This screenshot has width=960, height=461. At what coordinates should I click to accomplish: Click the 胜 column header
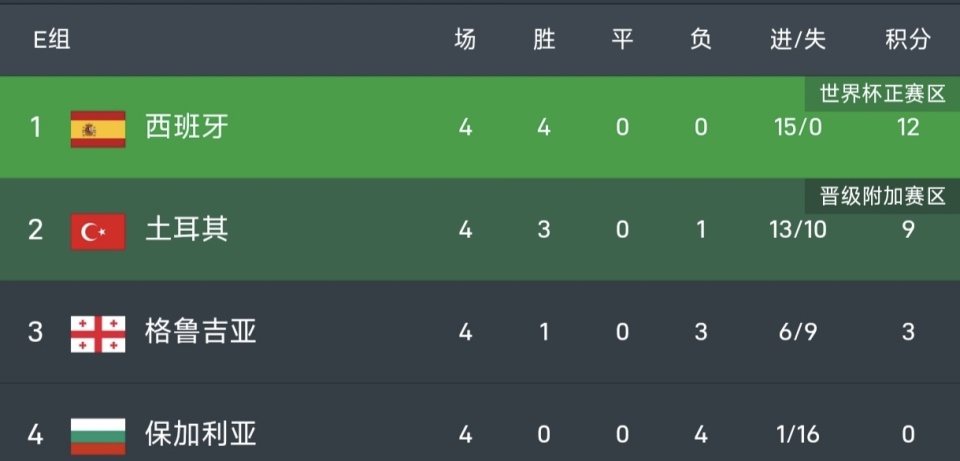tap(543, 40)
